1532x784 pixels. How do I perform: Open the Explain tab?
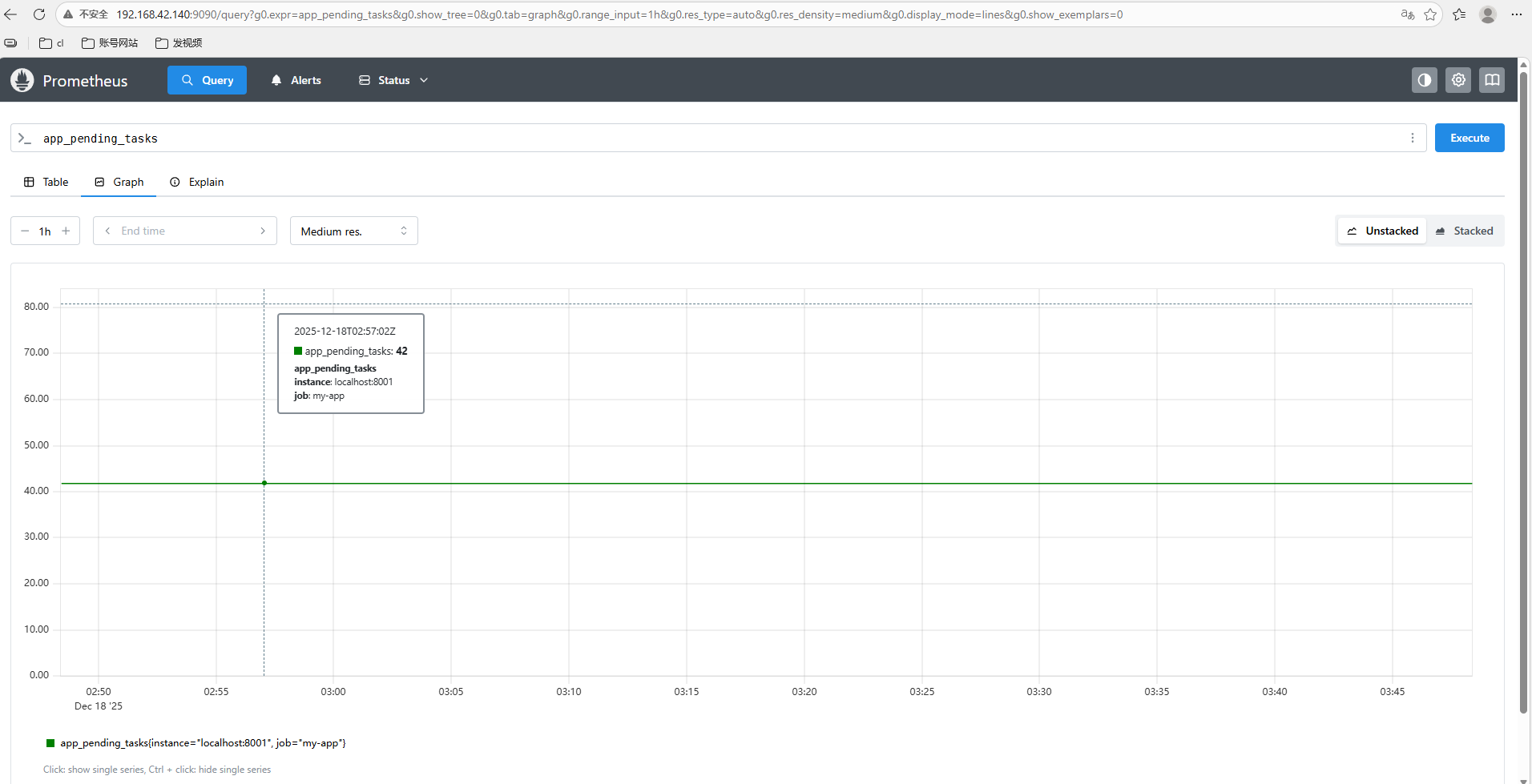point(197,182)
